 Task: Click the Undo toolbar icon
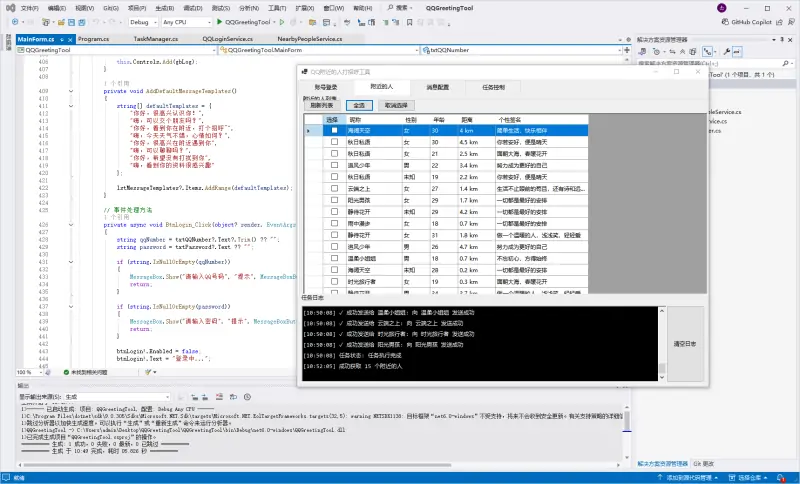(x=96, y=20)
